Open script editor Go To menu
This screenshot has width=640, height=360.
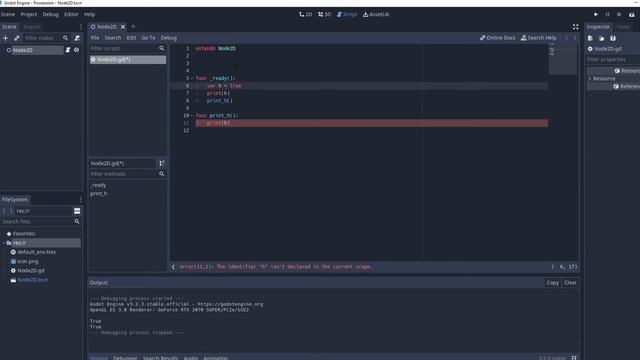(x=148, y=38)
